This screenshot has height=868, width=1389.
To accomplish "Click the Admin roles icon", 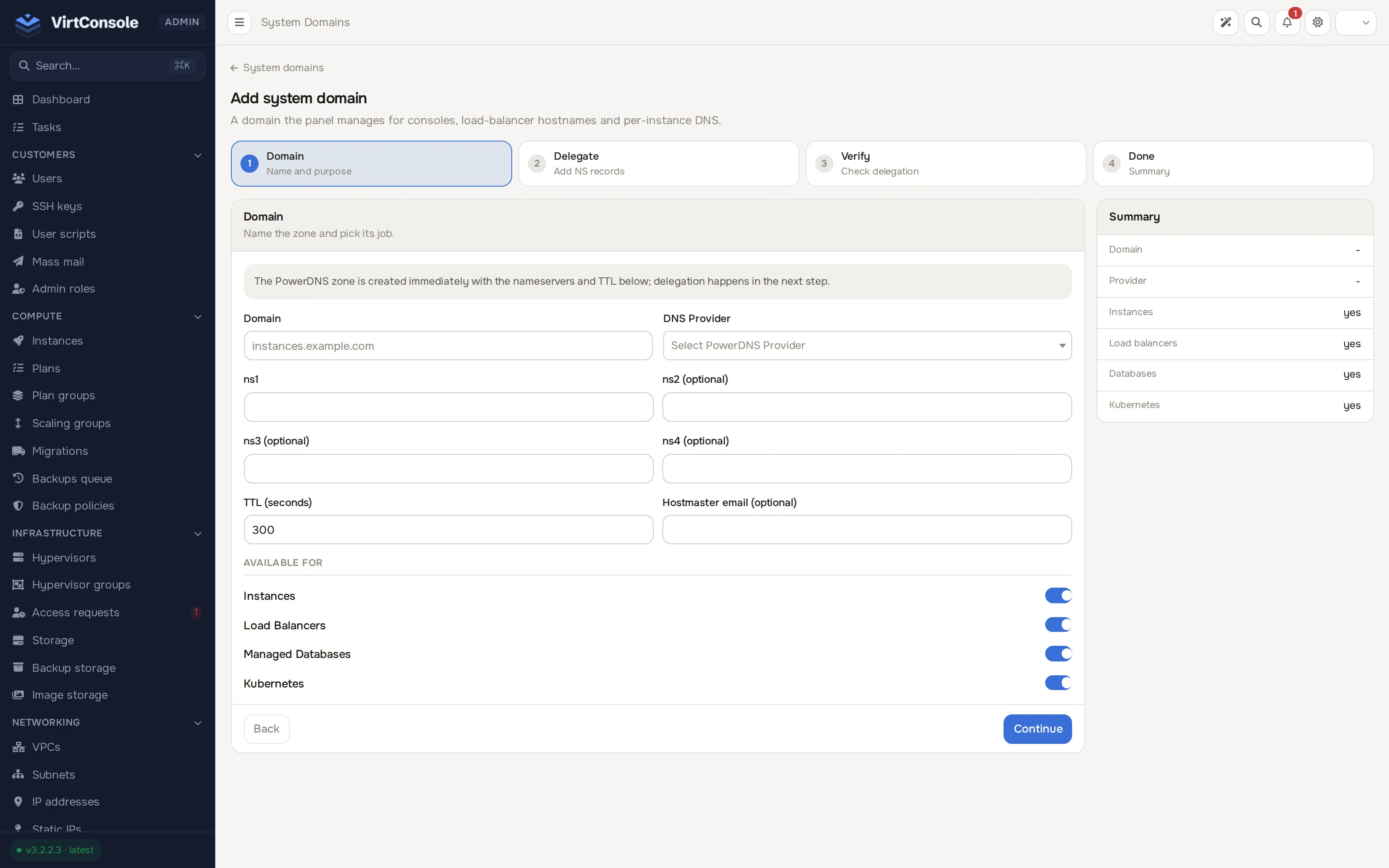I will point(18,289).
